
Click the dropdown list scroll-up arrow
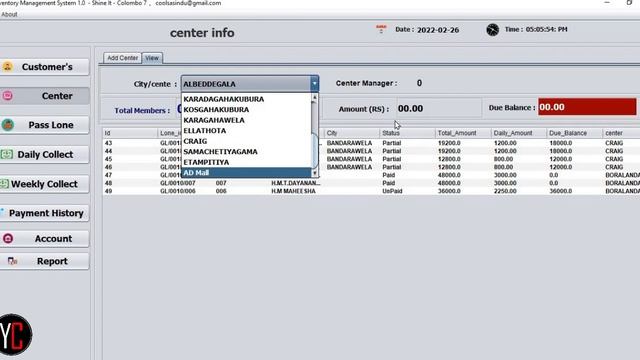[314, 98]
